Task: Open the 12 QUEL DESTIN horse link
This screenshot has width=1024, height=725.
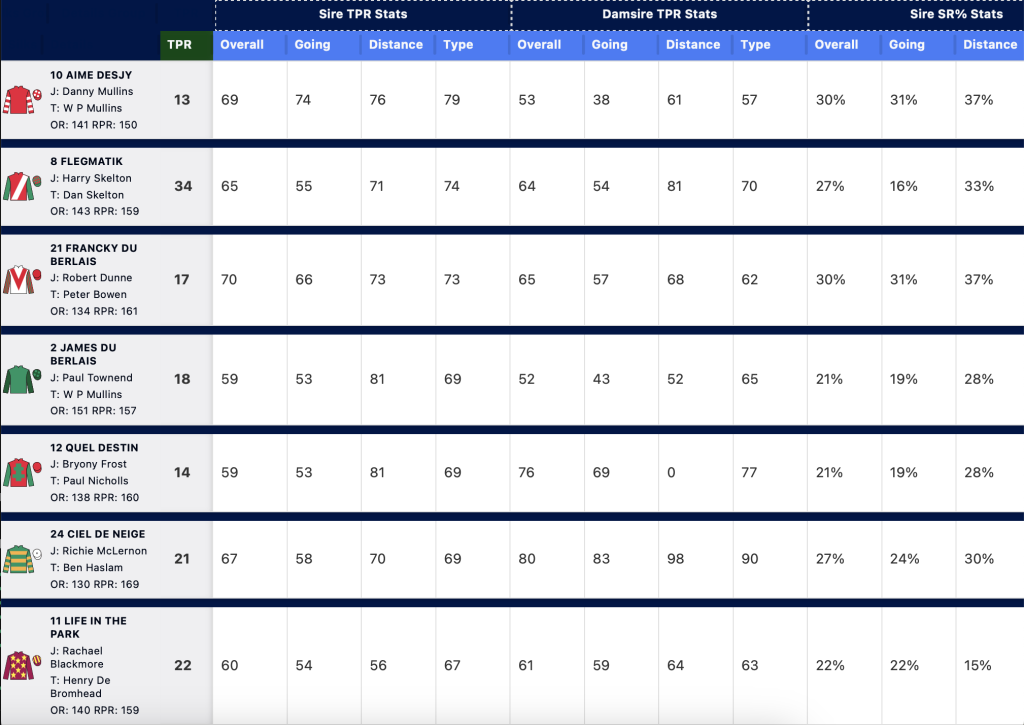Action: [x=94, y=448]
